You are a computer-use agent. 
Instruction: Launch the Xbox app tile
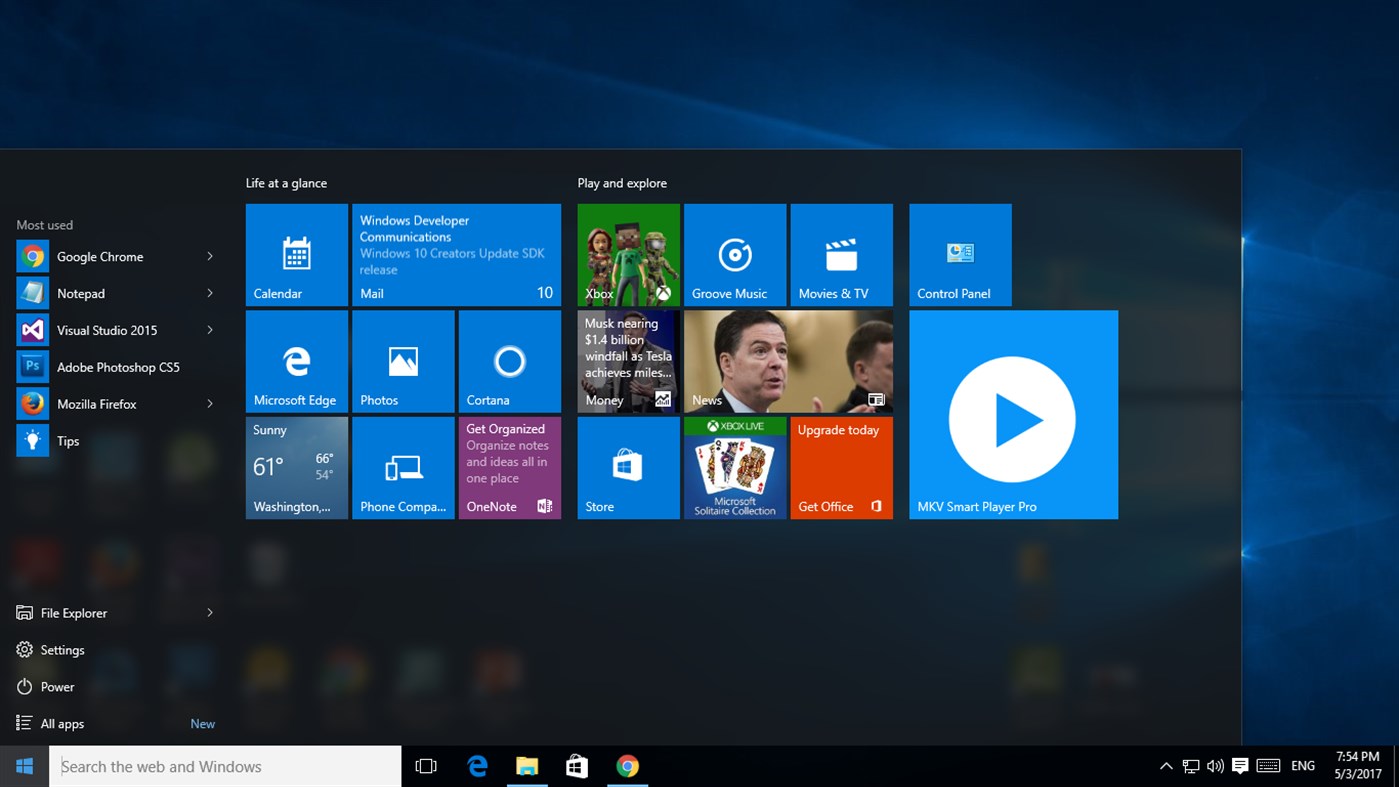point(627,254)
